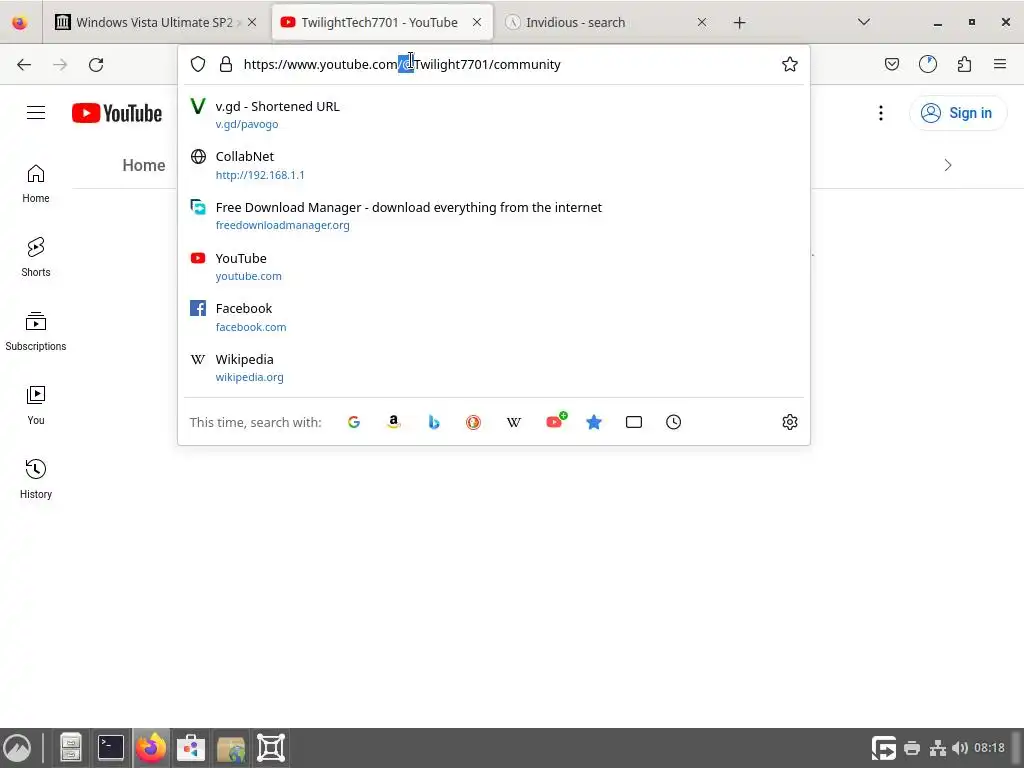Viewport: 1024px width, 768px height.
Task: Click the taskbar icon right of the globe
Action: [271, 748]
